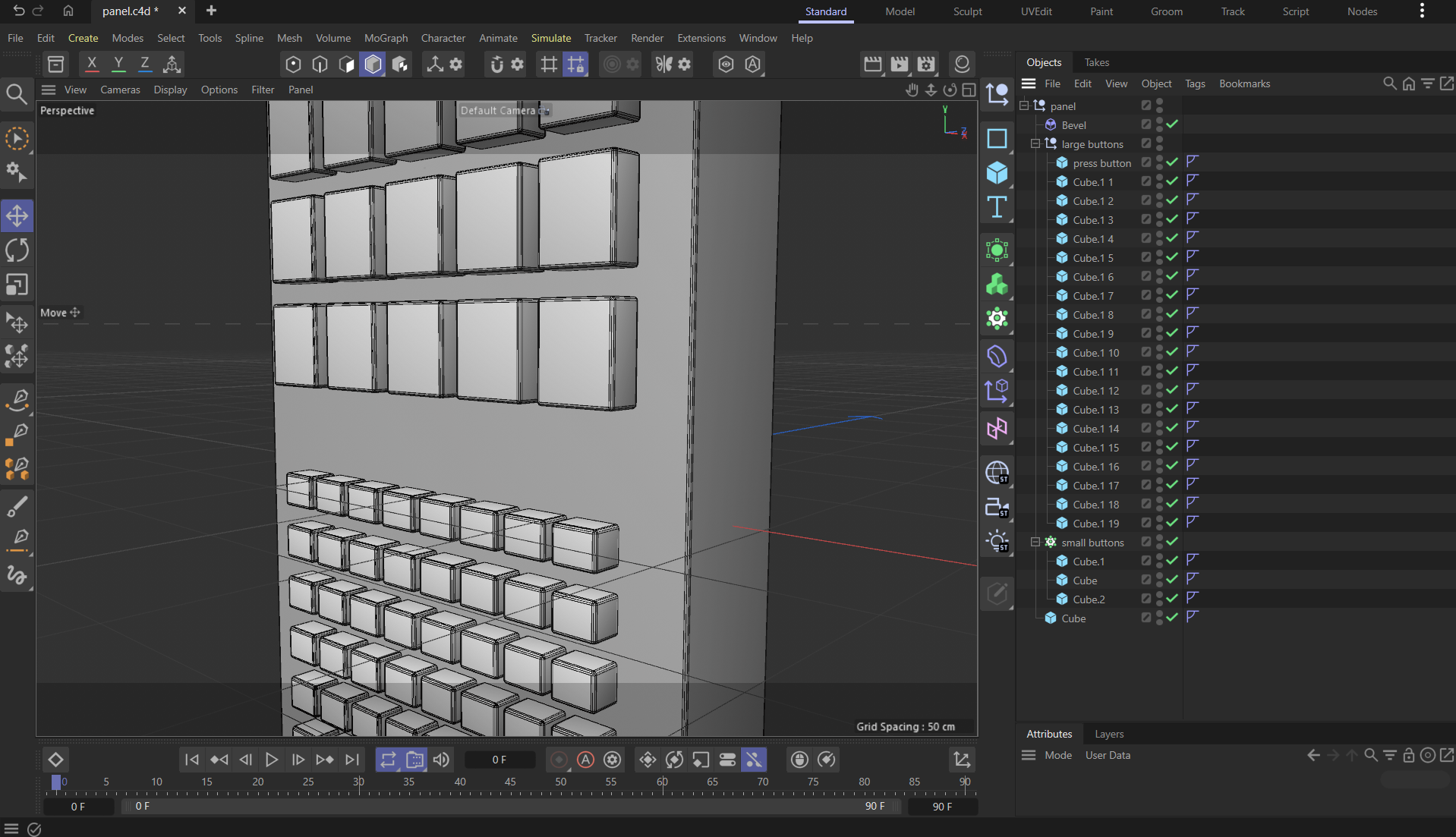
Task: Add a Camera object from the palette
Action: coord(997,508)
